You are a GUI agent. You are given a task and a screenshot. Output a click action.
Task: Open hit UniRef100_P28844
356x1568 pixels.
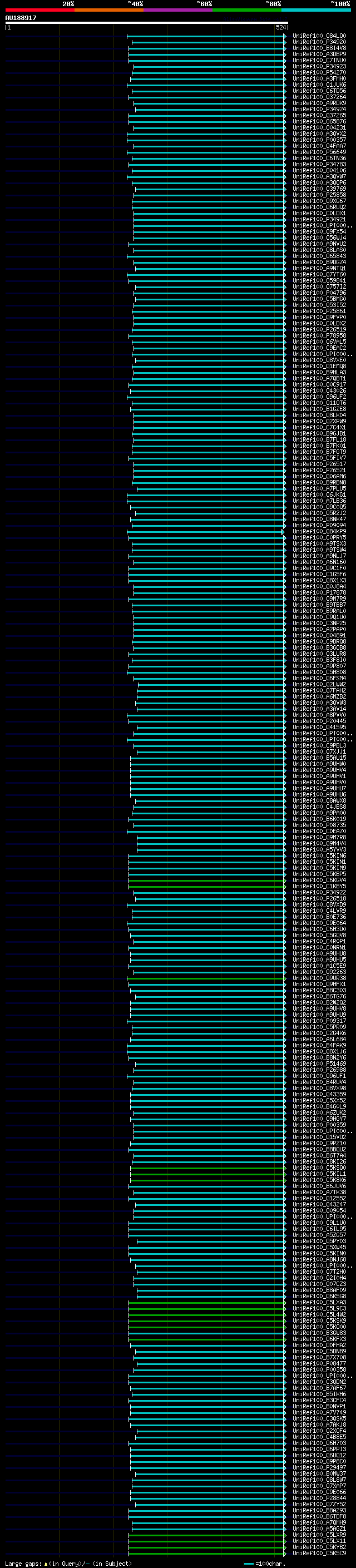tap(319, 1498)
